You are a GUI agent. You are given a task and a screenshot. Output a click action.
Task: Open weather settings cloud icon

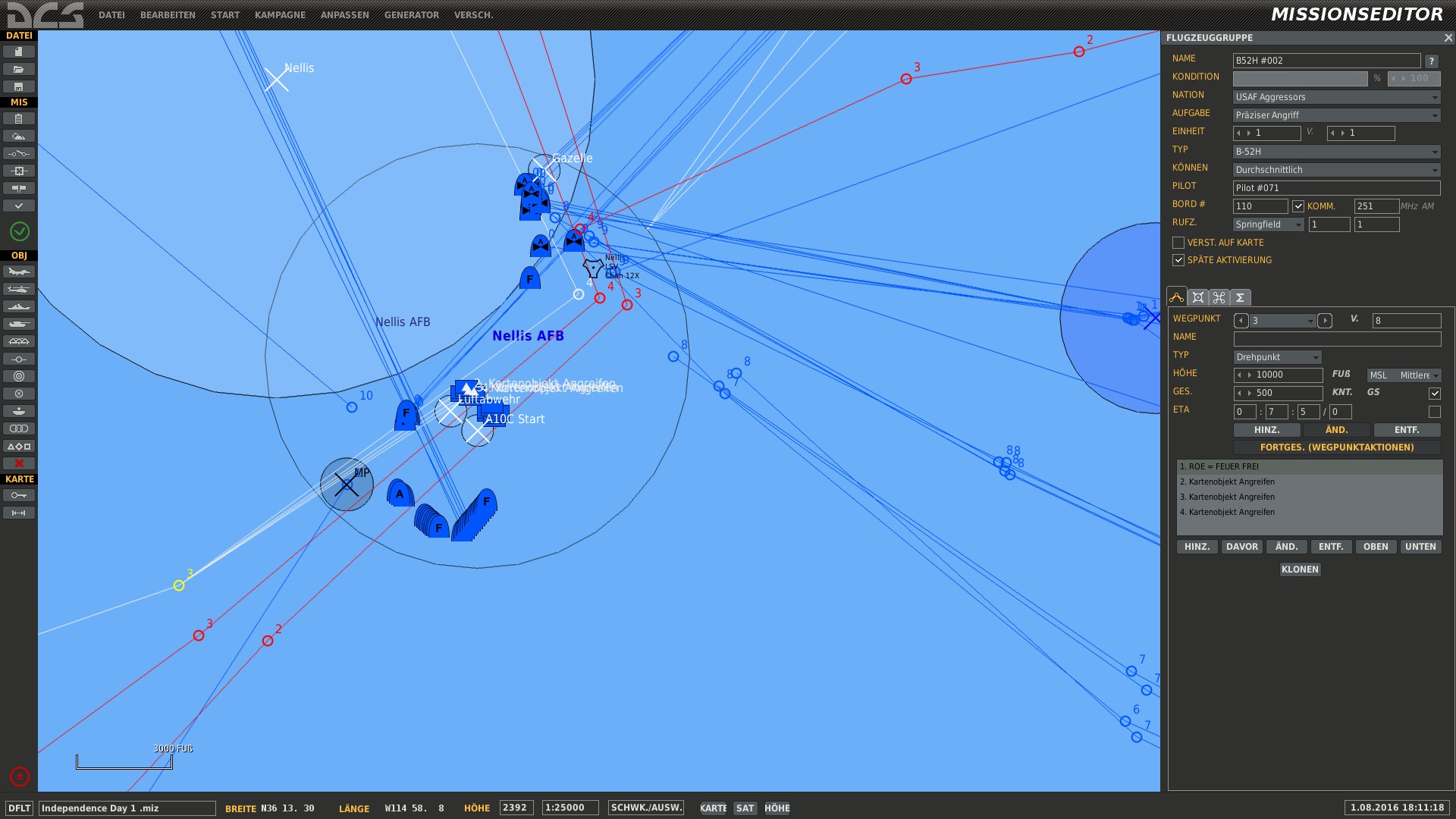[19, 136]
